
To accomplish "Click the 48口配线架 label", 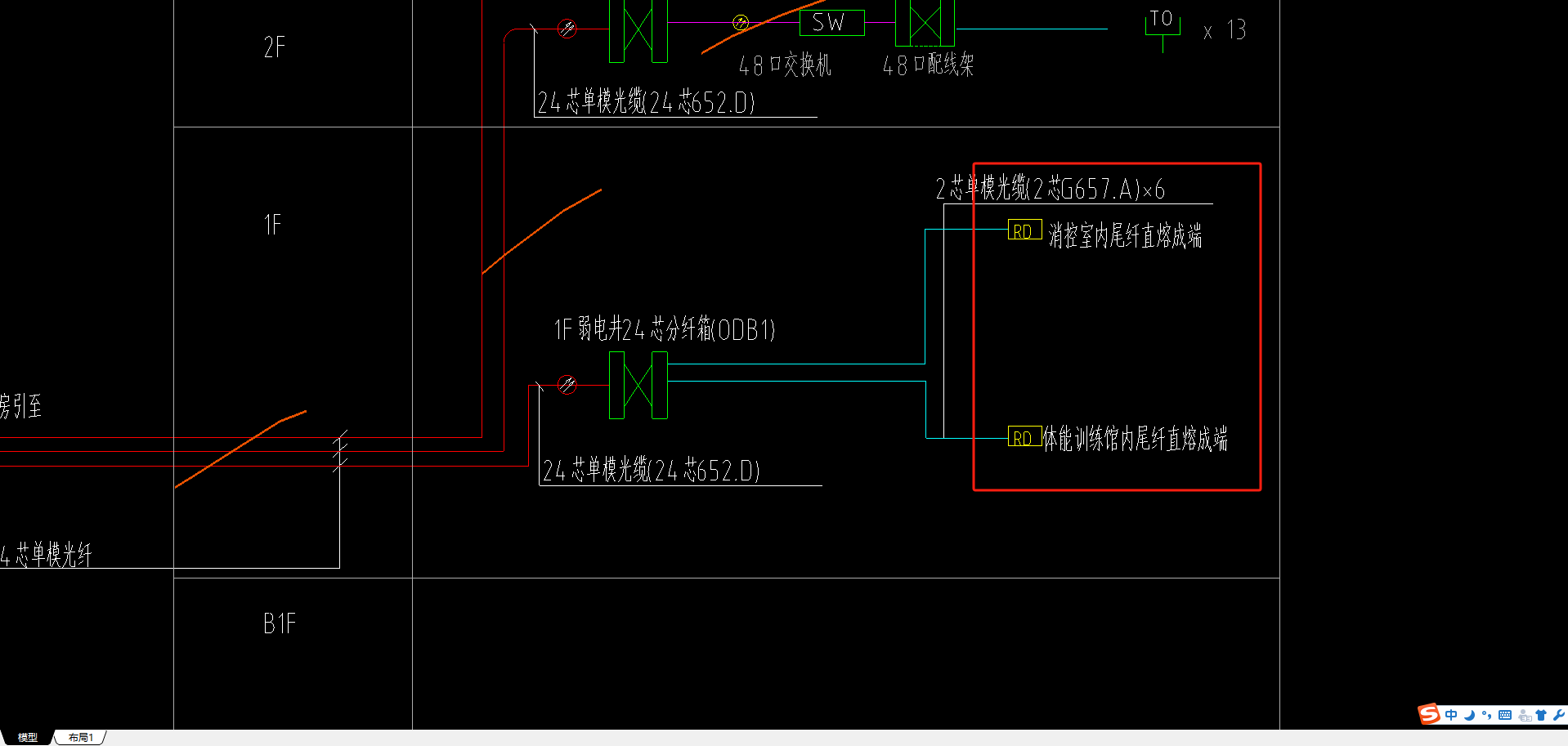I will [x=928, y=65].
